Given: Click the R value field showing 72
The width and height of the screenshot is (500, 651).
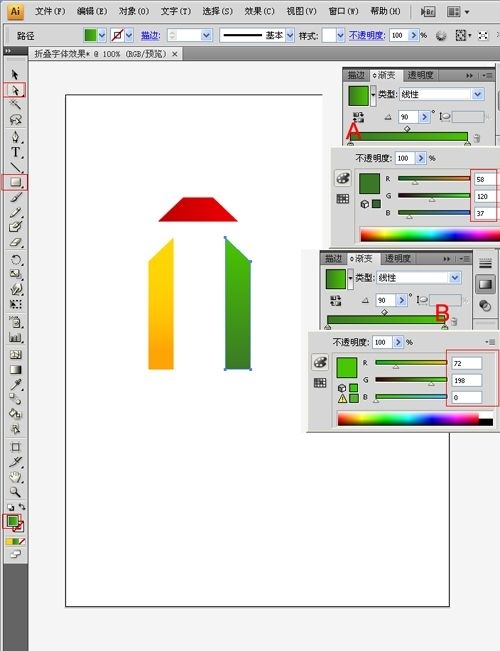Looking at the screenshot, I should coord(467,363).
